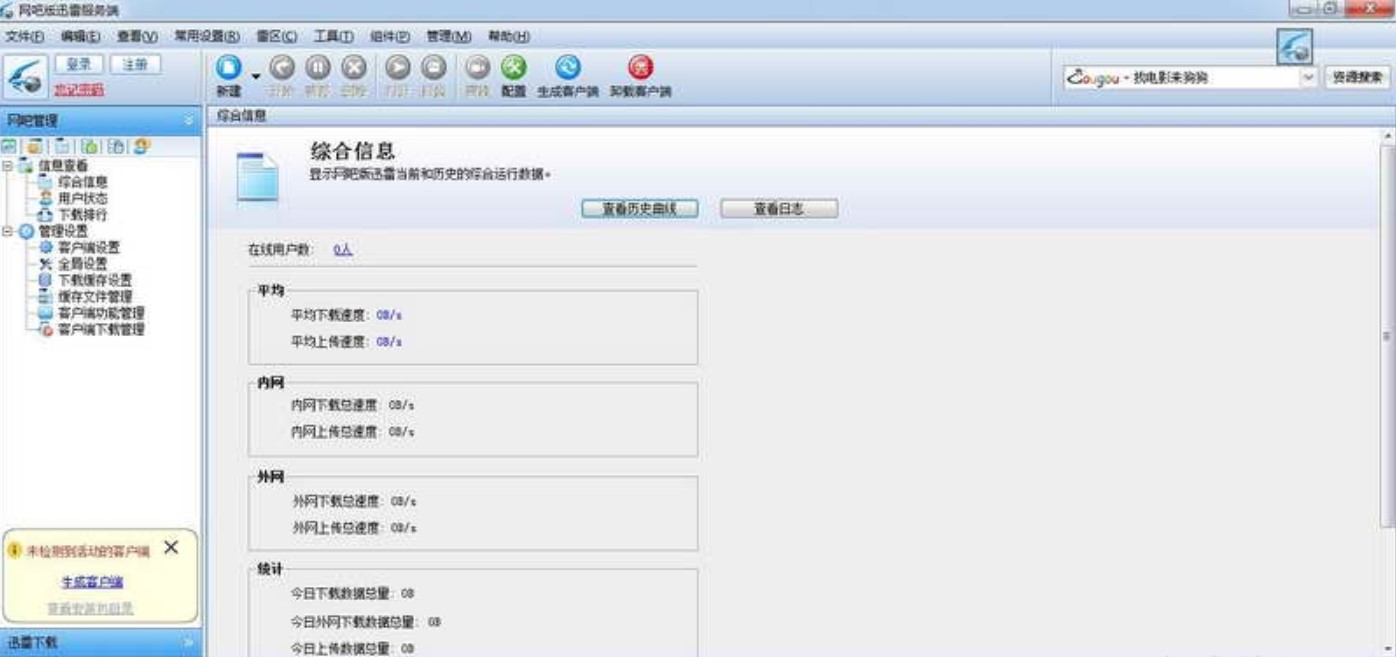Click the 登录 login button

pyautogui.click(x=79, y=64)
